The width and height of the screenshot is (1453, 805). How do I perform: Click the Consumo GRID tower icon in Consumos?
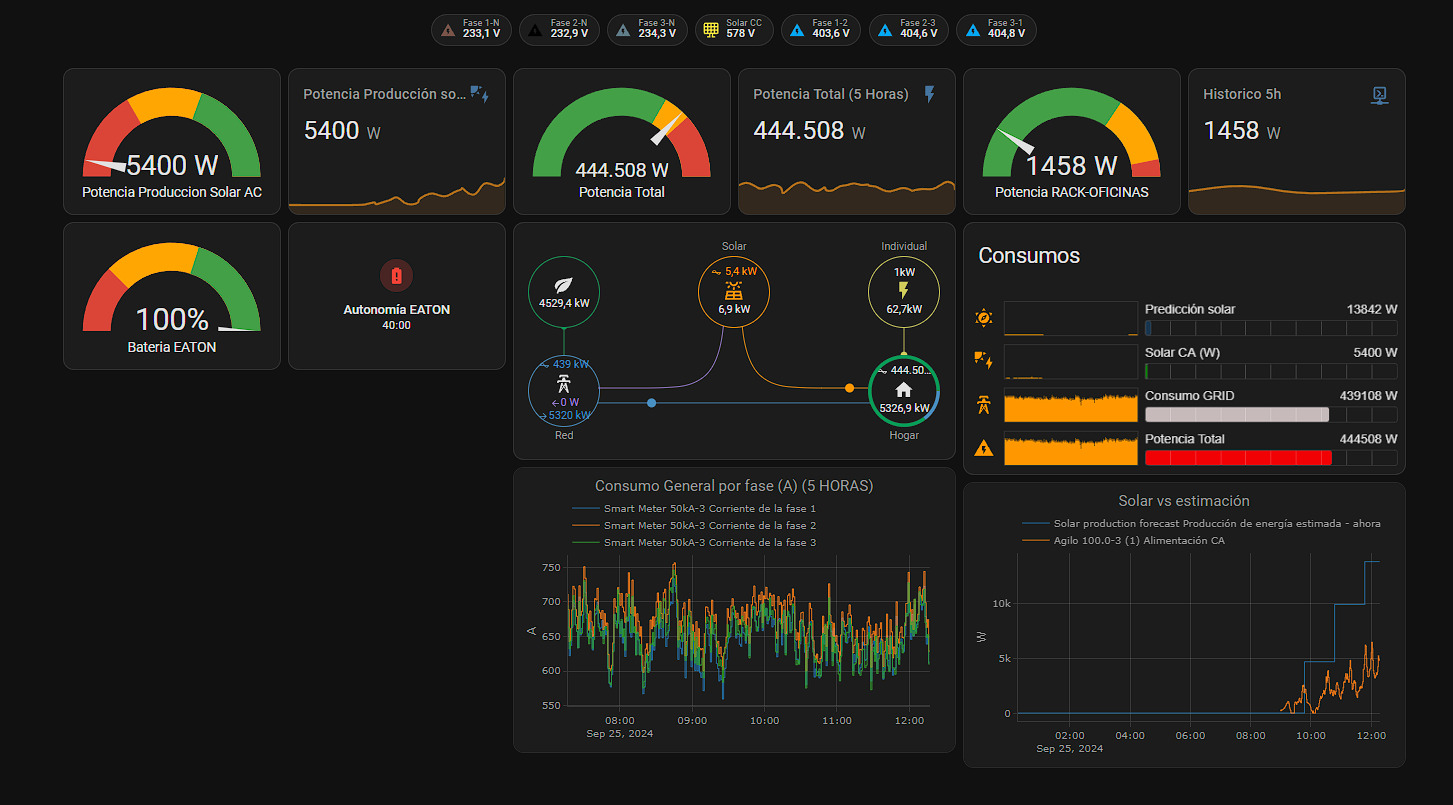pos(983,405)
